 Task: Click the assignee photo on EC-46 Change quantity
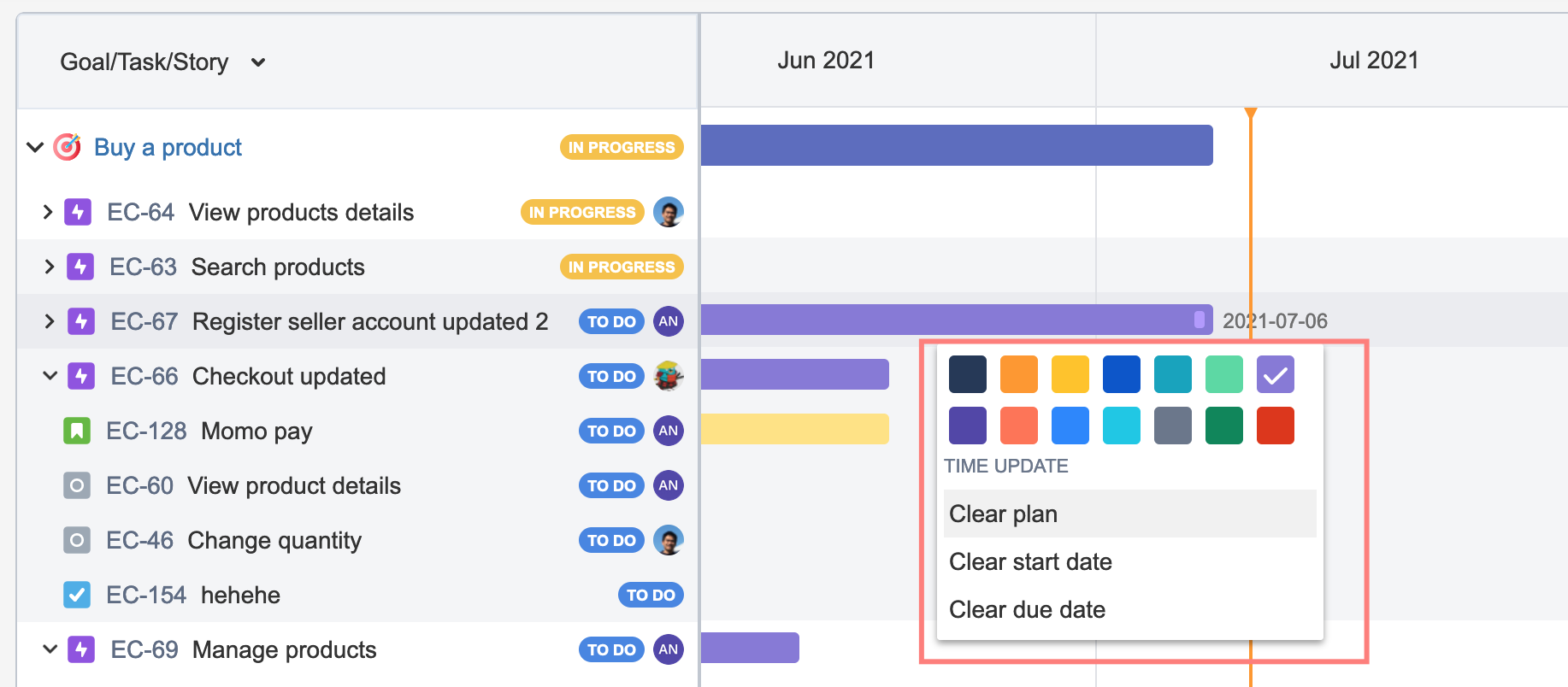(669, 540)
